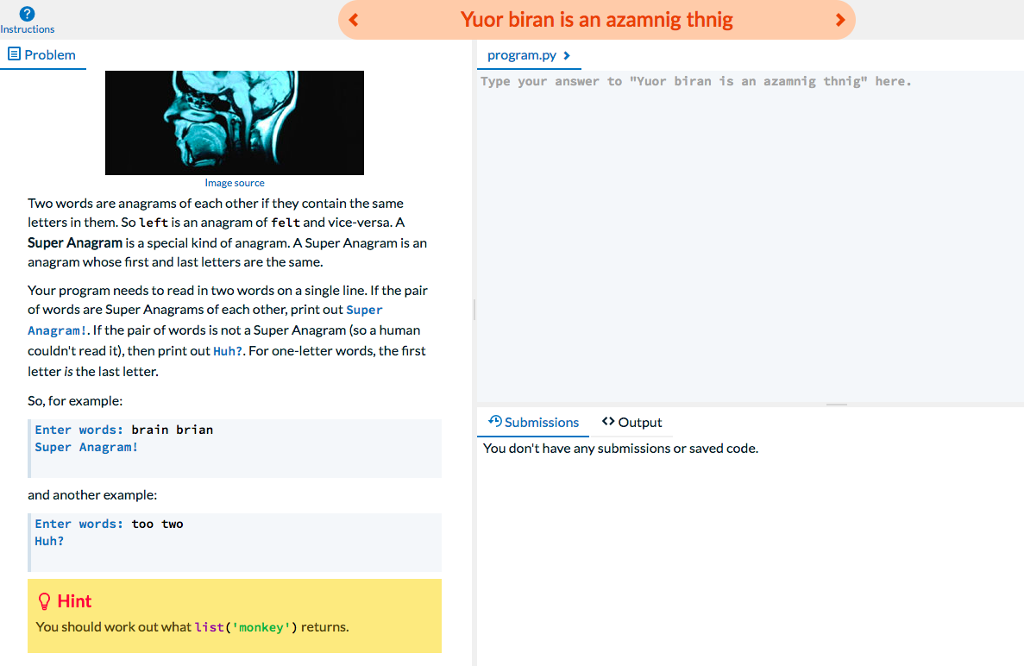The image size is (1024, 666).
Task: Click the Instructions label
Action: click(x=27, y=28)
